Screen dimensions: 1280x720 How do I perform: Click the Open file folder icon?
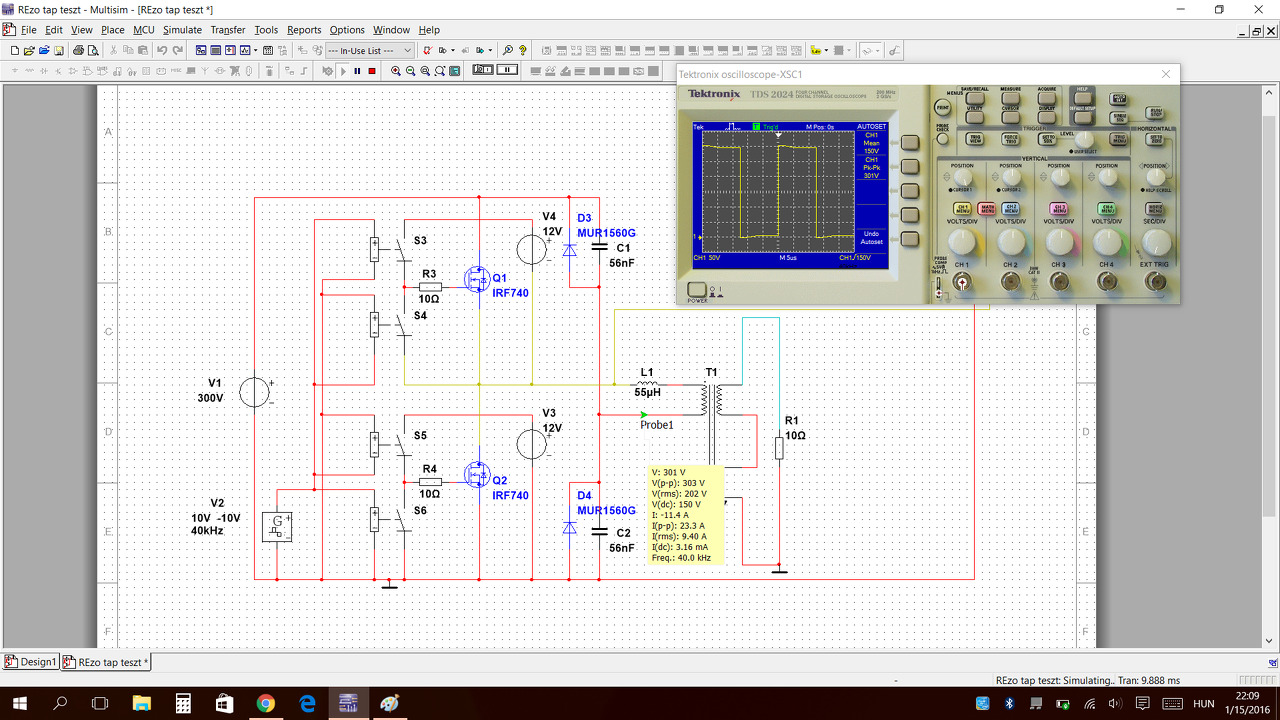29,50
